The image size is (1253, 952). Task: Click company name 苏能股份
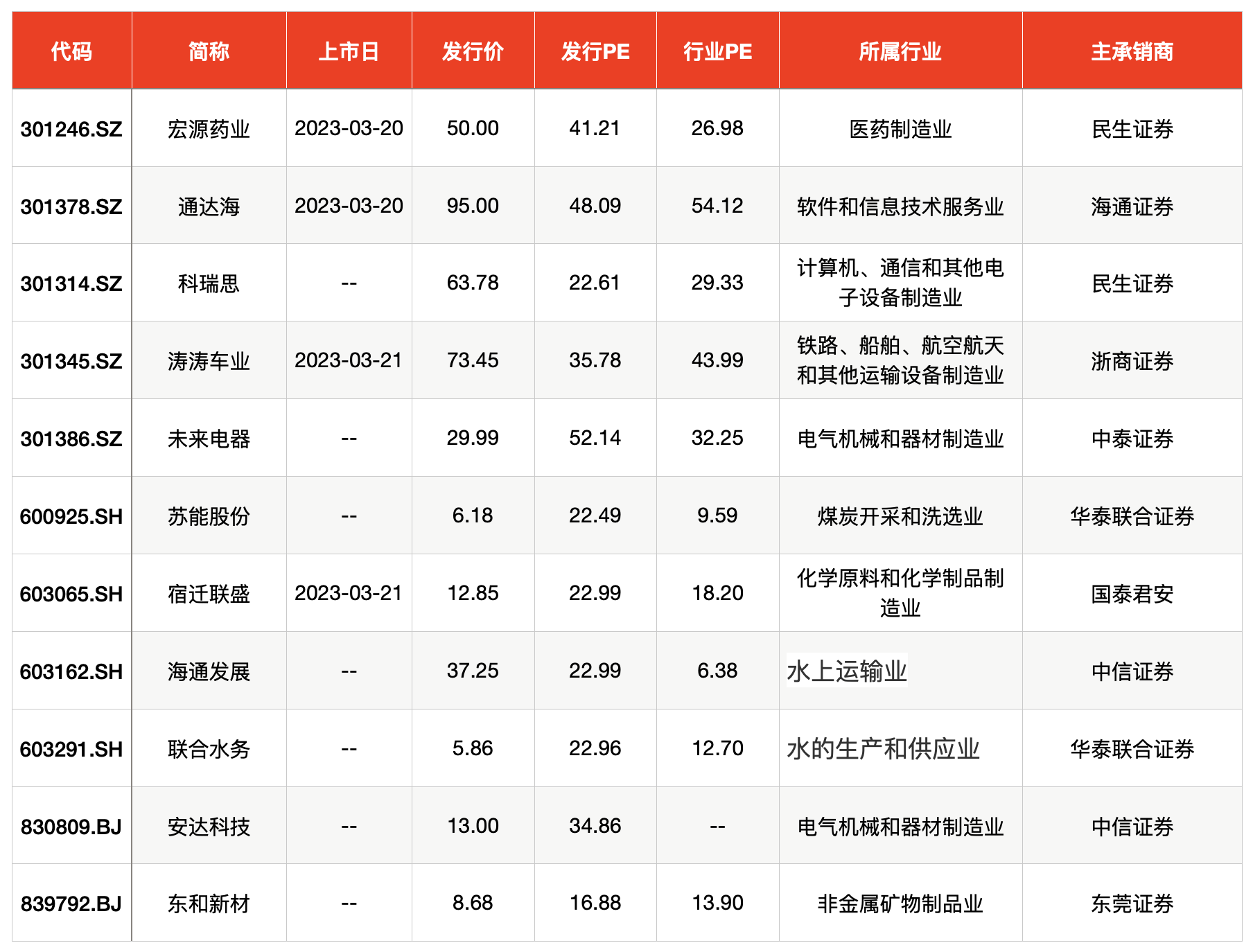(209, 516)
